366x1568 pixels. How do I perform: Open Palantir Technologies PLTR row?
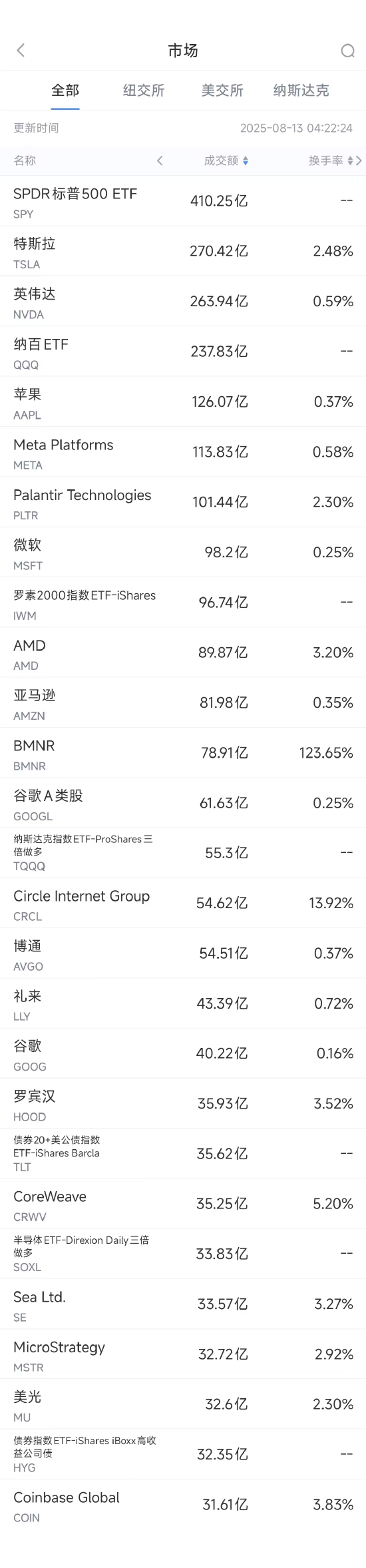(x=183, y=502)
